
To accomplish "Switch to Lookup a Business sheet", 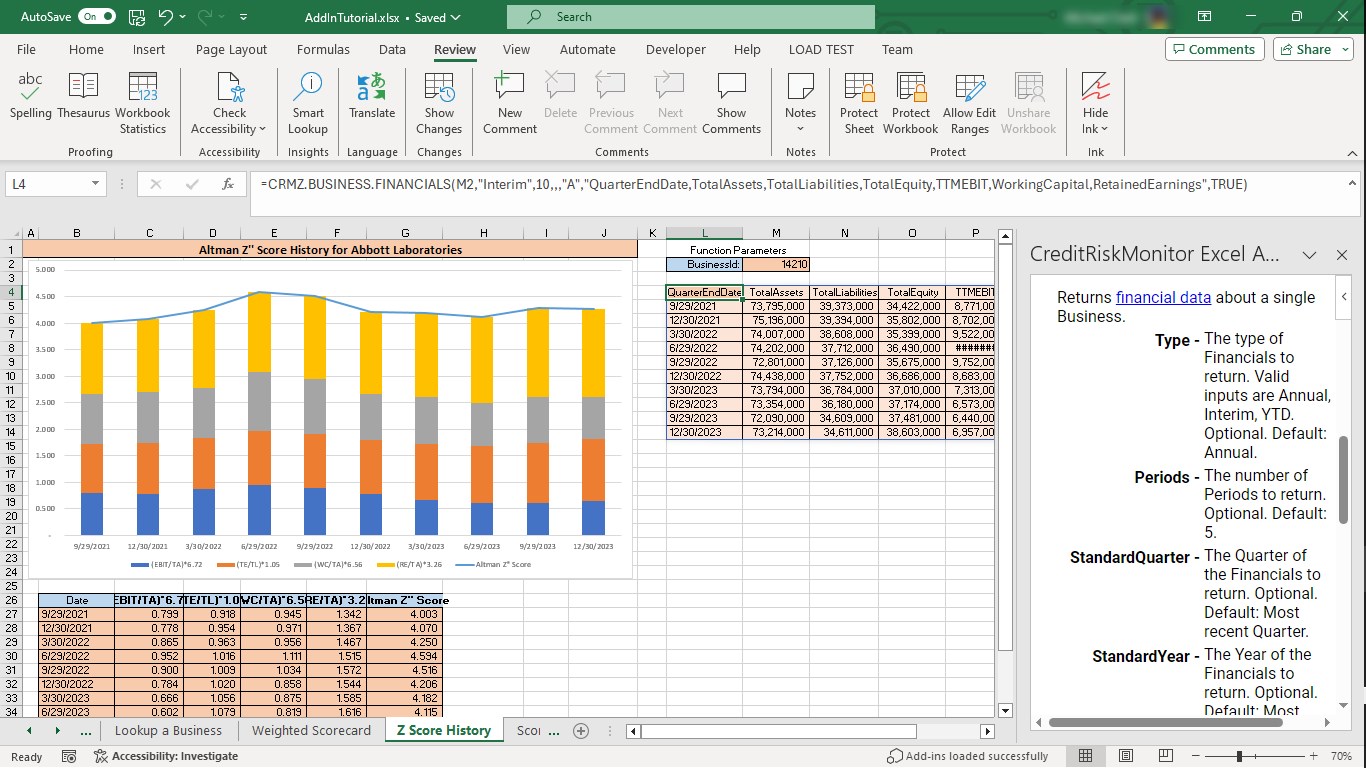I will 168,731.
